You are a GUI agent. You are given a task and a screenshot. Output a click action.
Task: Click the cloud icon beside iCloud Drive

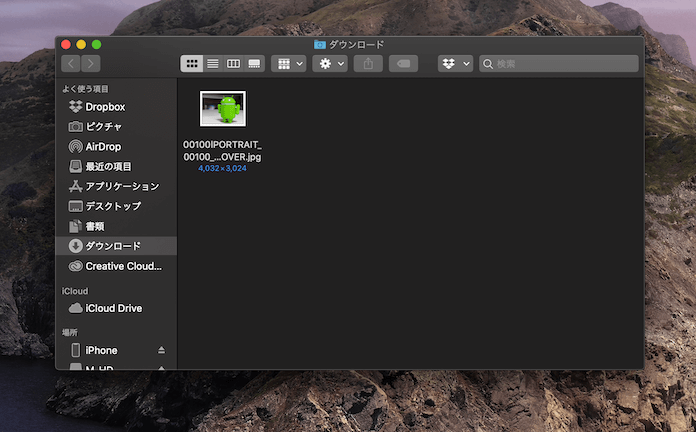click(75, 308)
